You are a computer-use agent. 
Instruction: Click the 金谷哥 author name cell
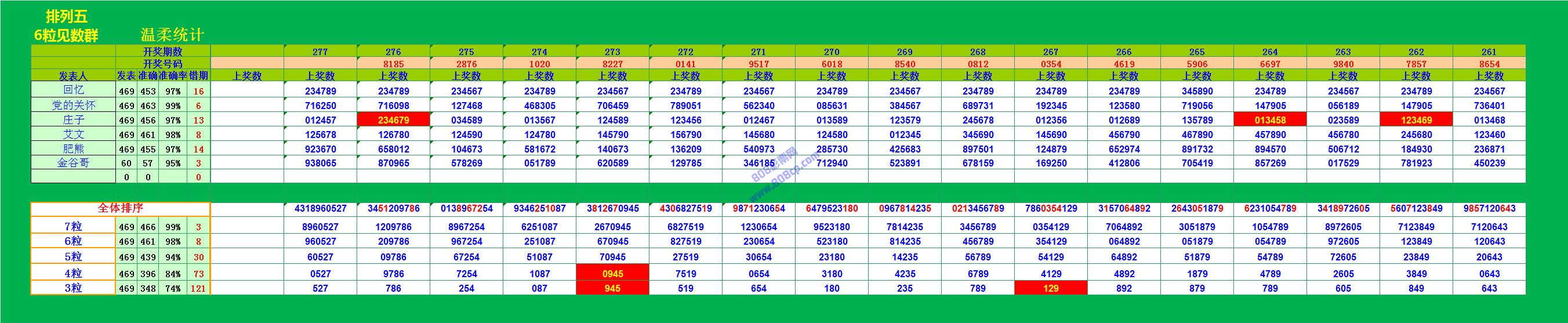[x=73, y=163]
